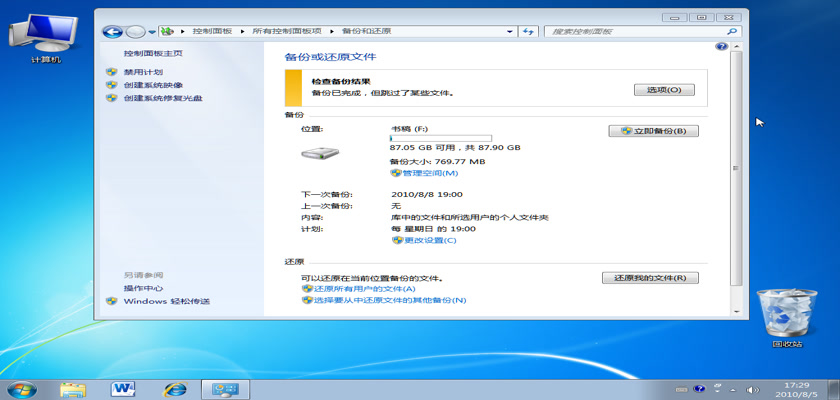Click the Back navigation arrow
Image resolution: width=840 pixels, height=400 pixels.
point(113,32)
